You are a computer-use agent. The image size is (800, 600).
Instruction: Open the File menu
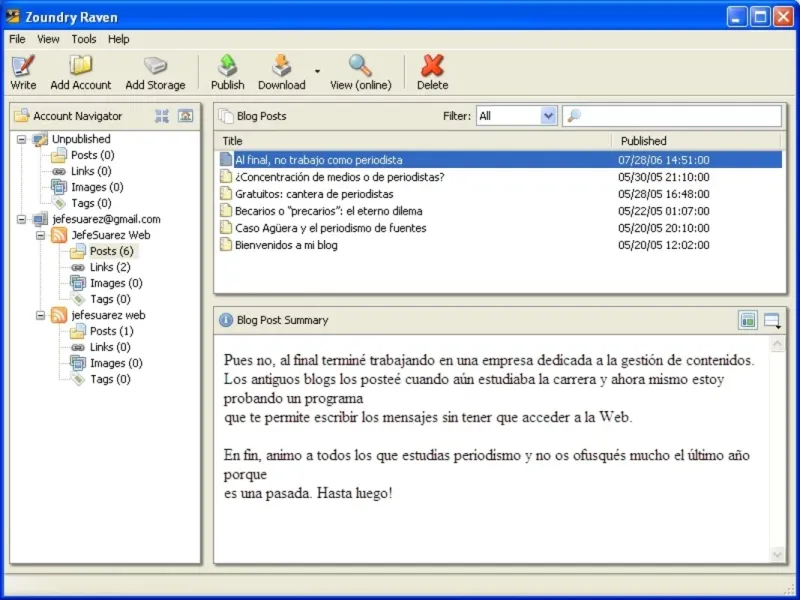17,39
